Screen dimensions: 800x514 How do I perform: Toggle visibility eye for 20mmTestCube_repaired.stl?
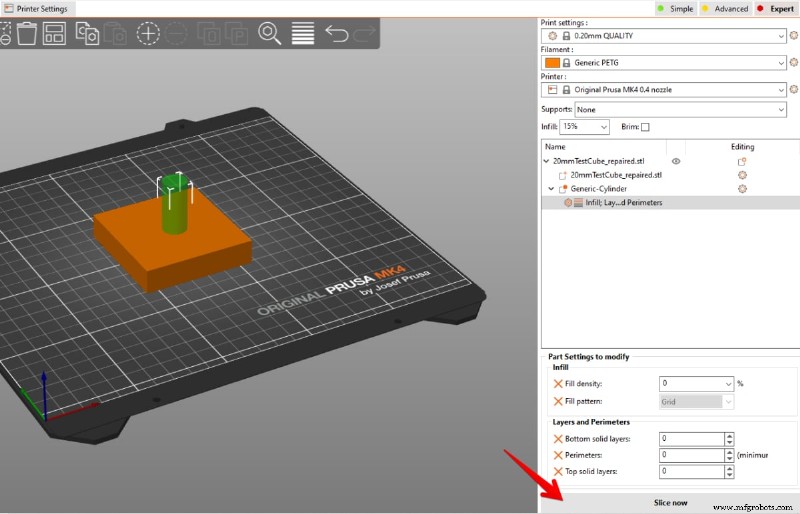pos(676,161)
